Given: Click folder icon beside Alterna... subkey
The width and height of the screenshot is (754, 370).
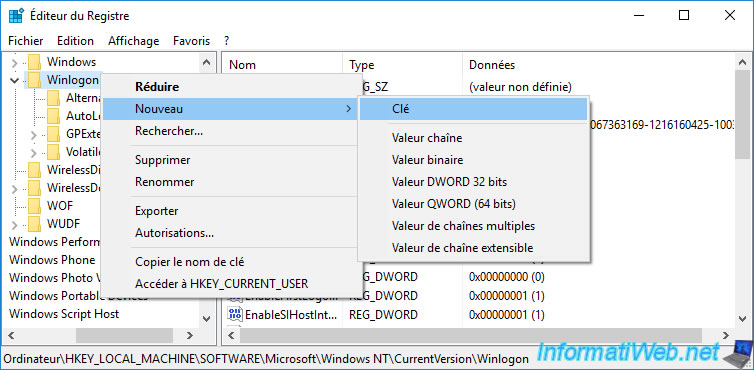Looking at the screenshot, I should (x=54, y=98).
